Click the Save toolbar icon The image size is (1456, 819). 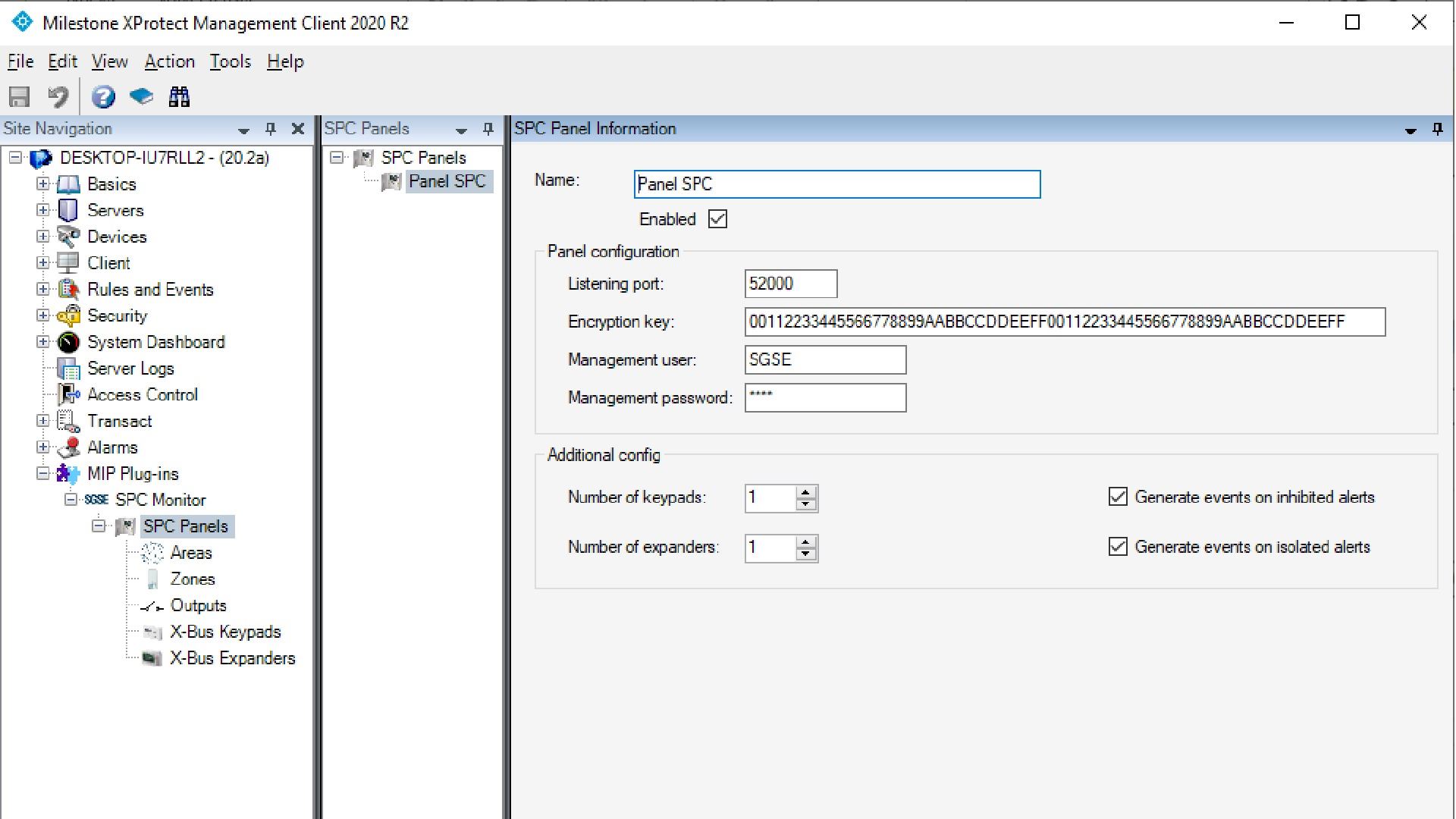click(x=19, y=97)
